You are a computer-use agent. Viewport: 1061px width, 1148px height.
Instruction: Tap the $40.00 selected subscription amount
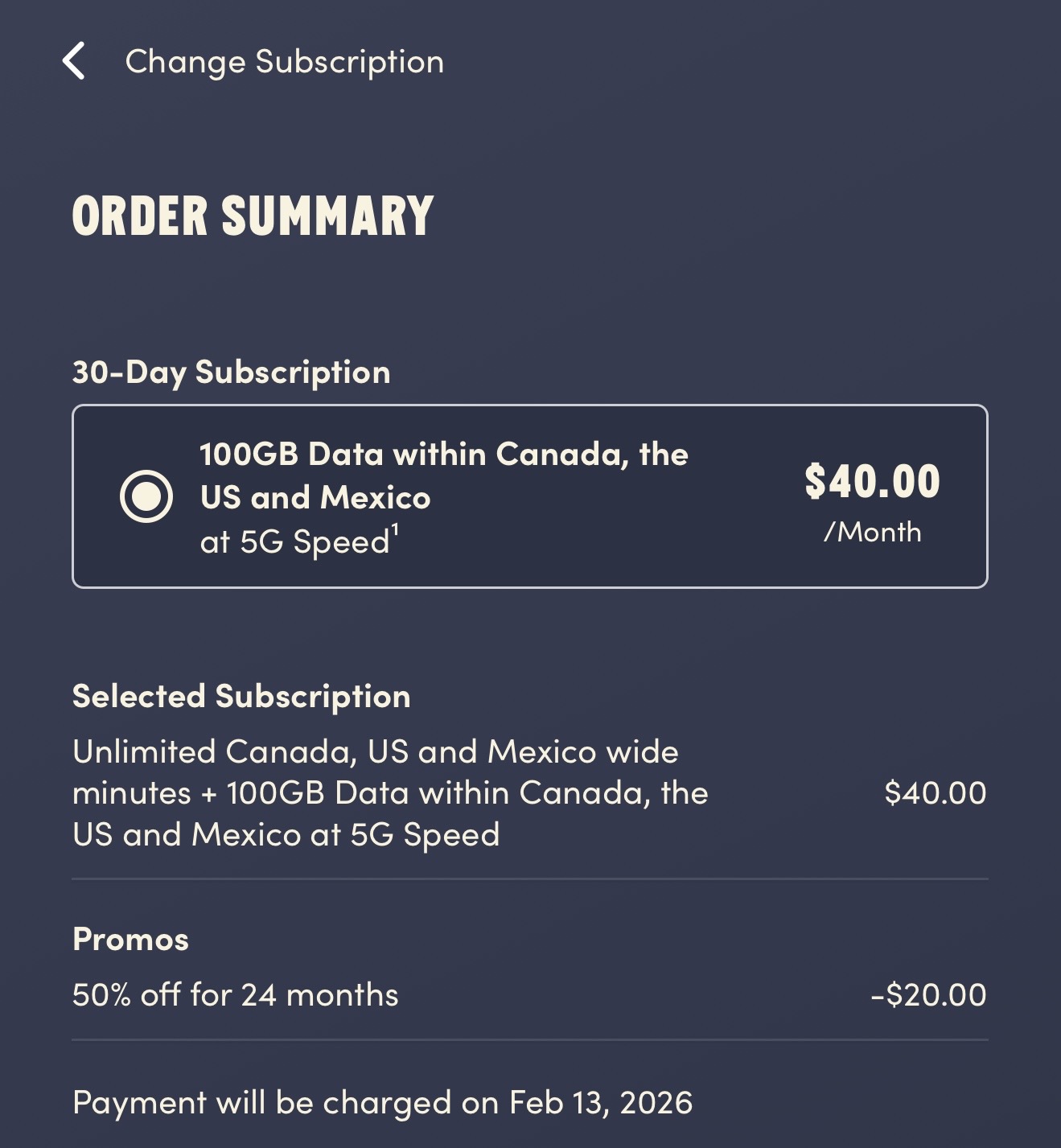click(x=935, y=793)
